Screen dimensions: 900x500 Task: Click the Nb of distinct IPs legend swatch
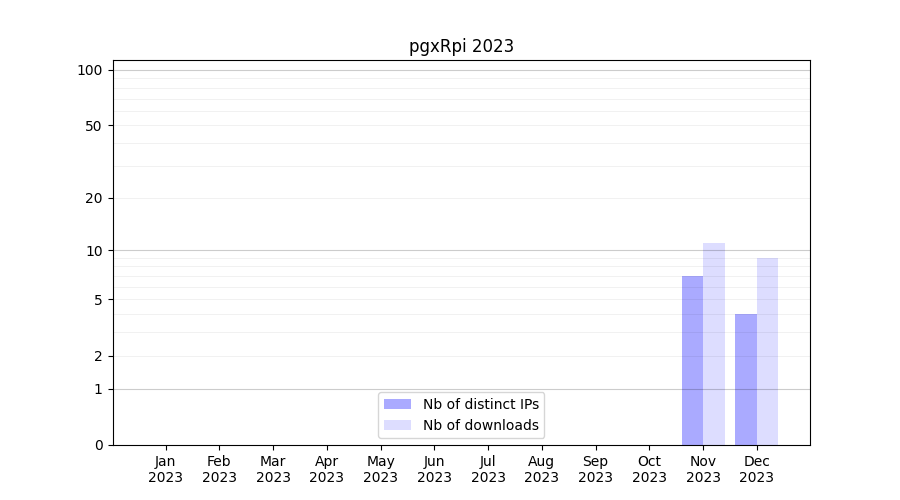pyautogui.click(x=397, y=404)
